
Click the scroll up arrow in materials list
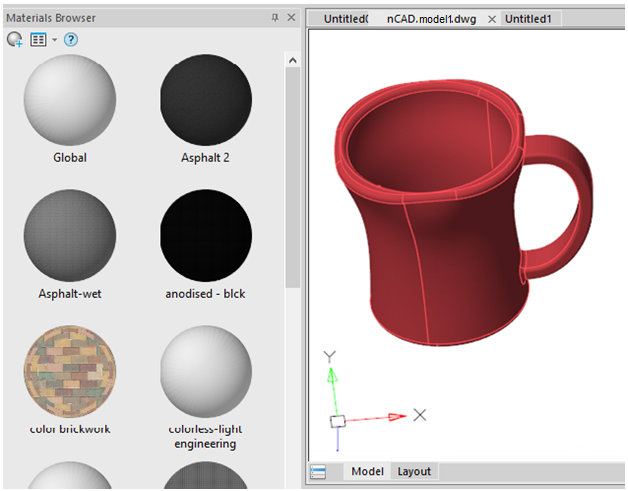click(293, 60)
